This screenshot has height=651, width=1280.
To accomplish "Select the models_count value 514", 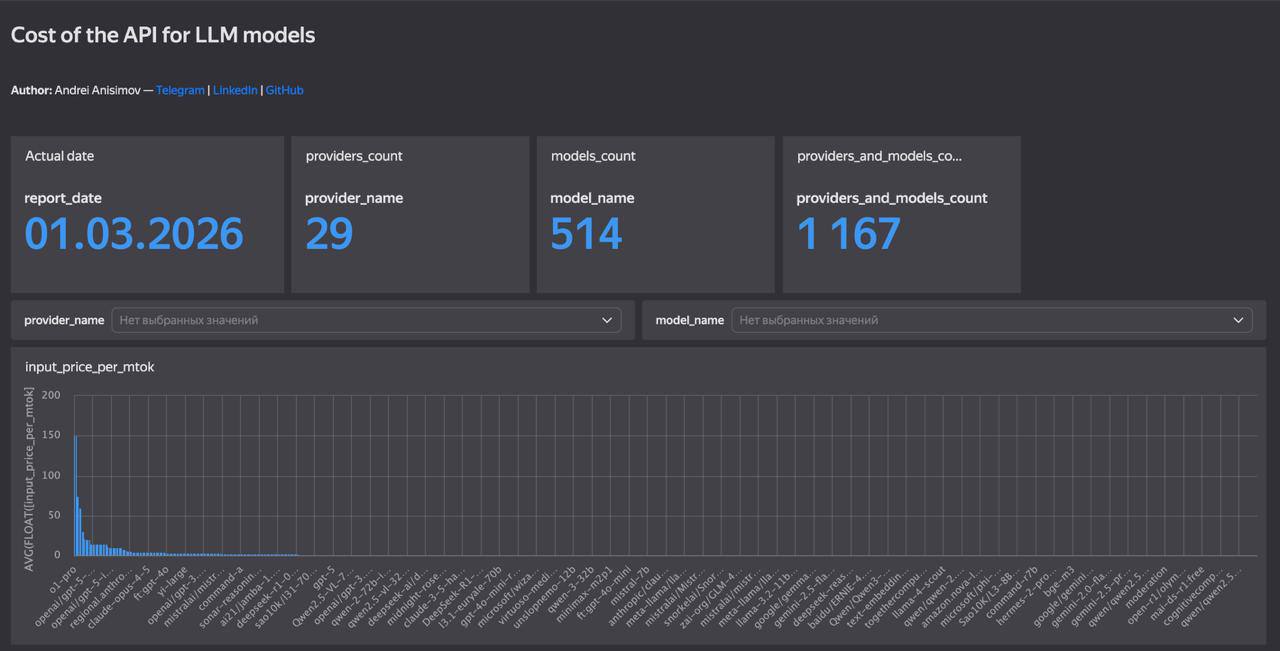I will click(x=586, y=234).
